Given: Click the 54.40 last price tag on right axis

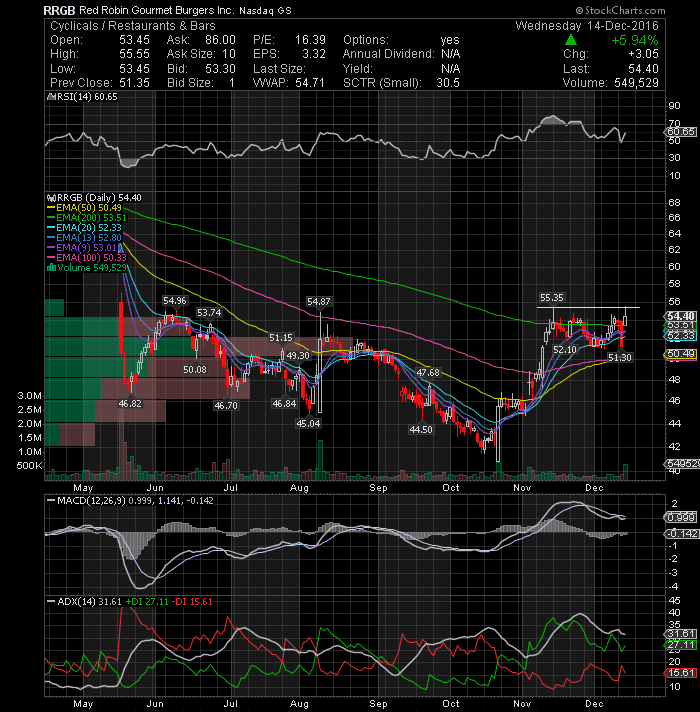Looking at the screenshot, I should click(680, 316).
